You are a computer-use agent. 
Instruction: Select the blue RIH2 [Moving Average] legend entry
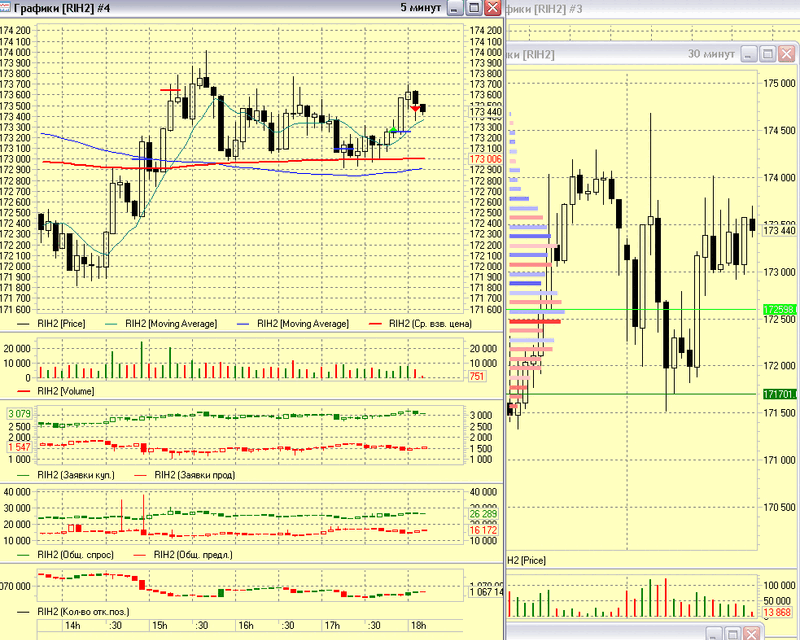pos(303,324)
